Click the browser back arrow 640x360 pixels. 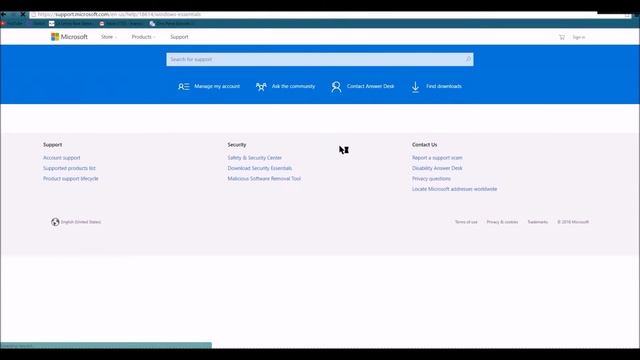[3, 14]
